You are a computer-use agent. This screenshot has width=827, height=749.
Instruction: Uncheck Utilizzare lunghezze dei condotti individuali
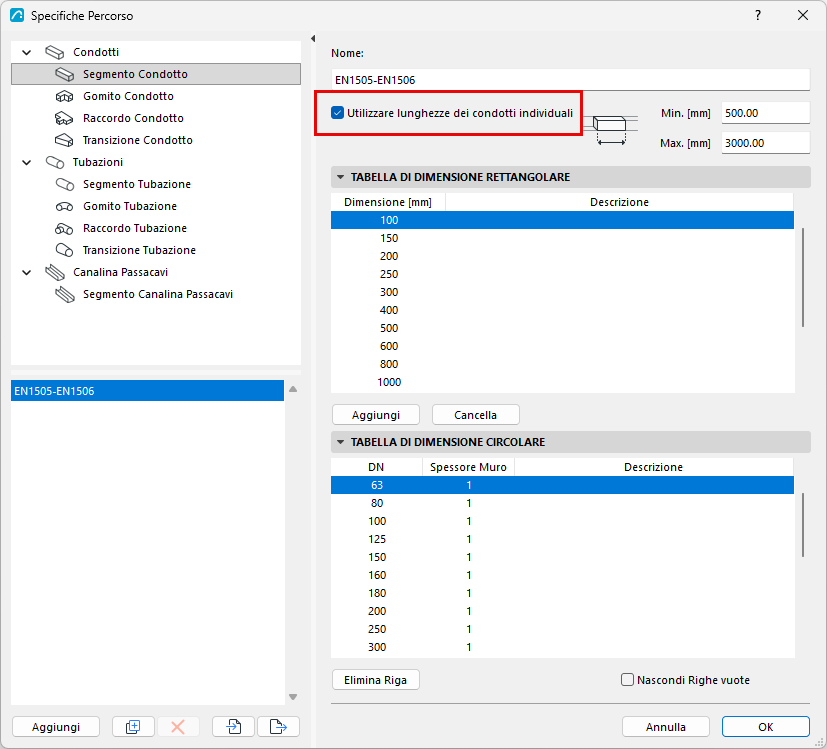338,113
